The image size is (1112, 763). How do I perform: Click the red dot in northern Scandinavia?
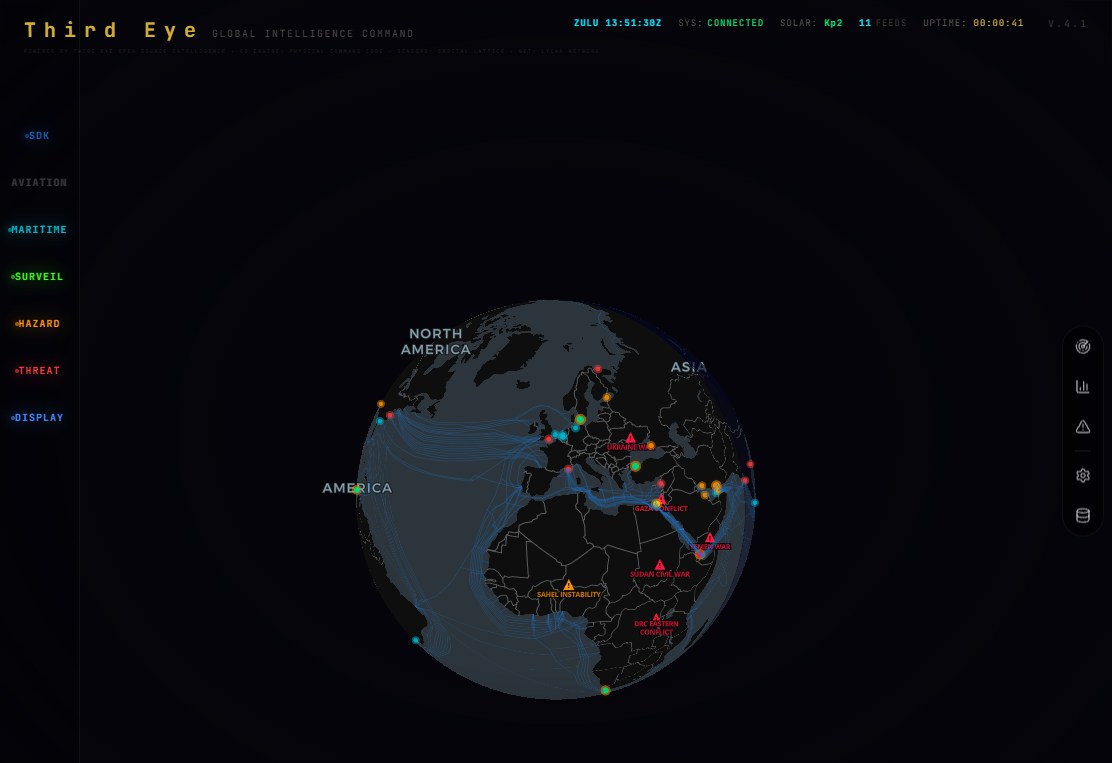pos(598,369)
